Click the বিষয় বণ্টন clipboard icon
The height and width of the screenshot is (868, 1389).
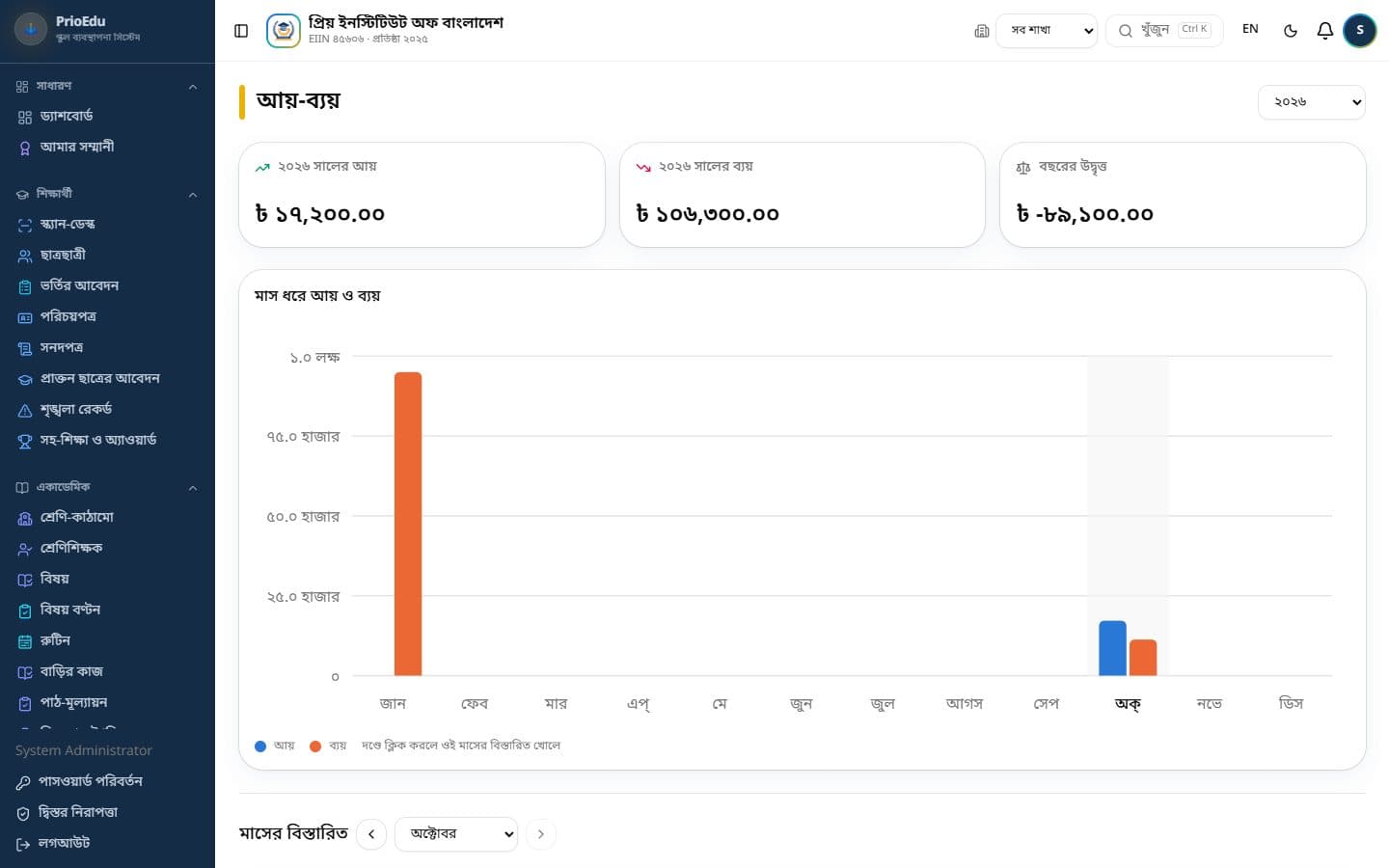point(25,610)
